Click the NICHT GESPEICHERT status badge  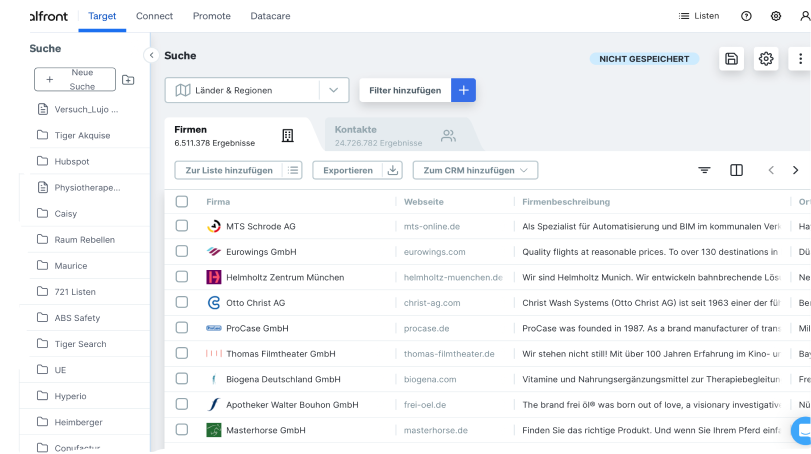click(x=644, y=59)
